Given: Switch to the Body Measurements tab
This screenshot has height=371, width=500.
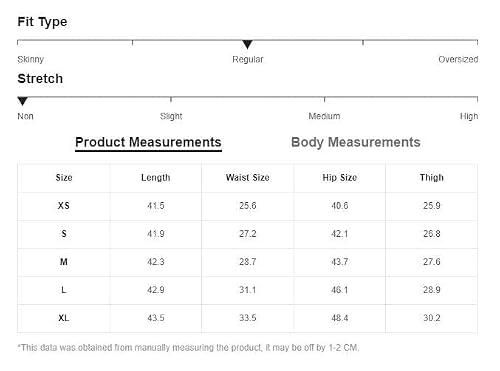Looking at the screenshot, I should coord(356,142).
